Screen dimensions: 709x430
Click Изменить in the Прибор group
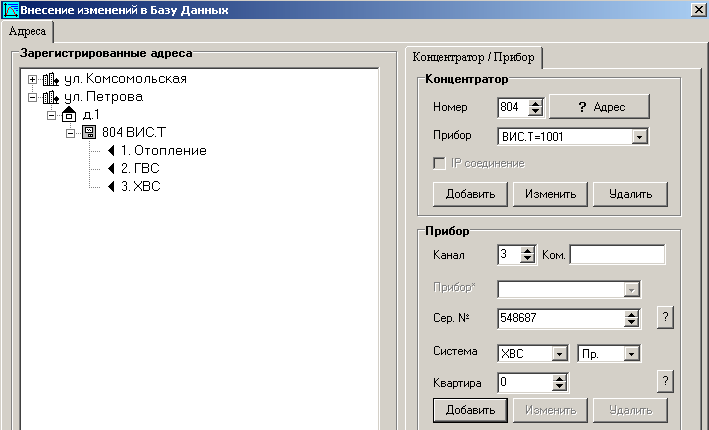pos(550,410)
